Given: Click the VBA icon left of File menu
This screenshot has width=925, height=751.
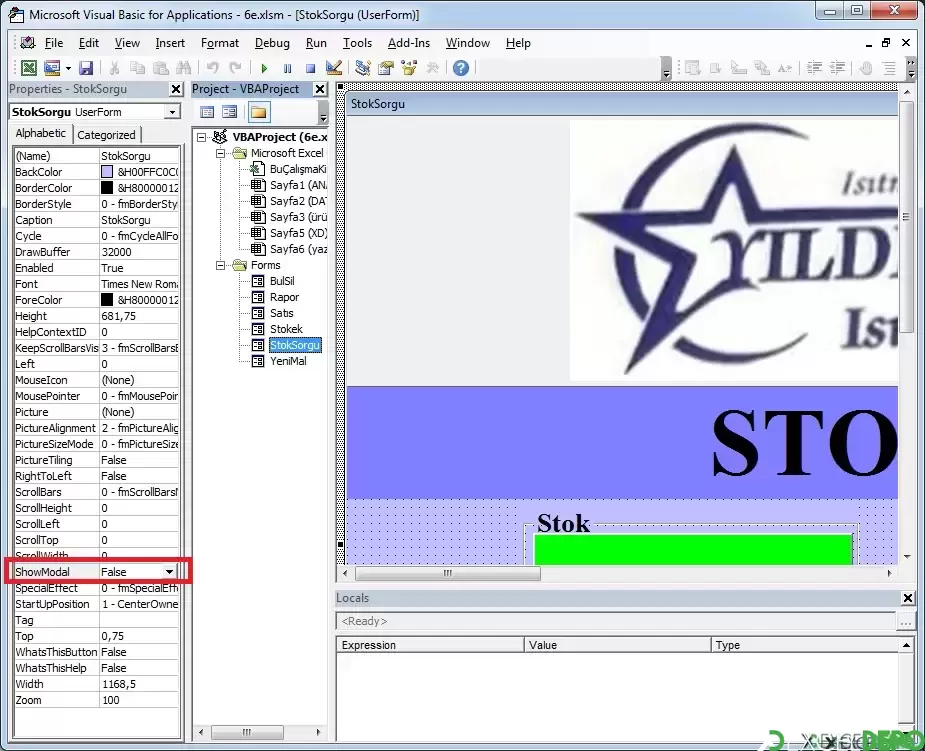Looking at the screenshot, I should pos(28,42).
